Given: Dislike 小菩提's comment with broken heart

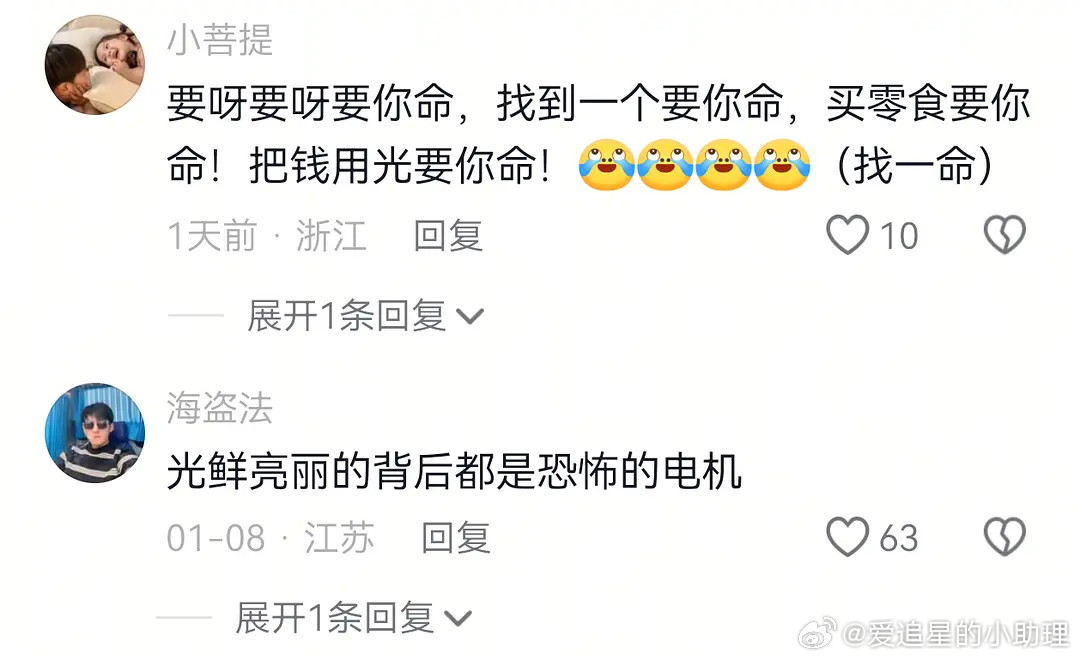Looking at the screenshot, I should (1004, 235).
